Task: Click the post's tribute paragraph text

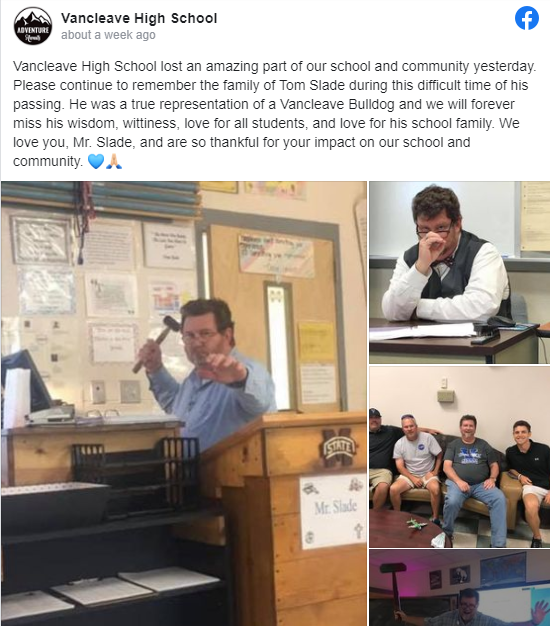Action: [x=275, y=114]
